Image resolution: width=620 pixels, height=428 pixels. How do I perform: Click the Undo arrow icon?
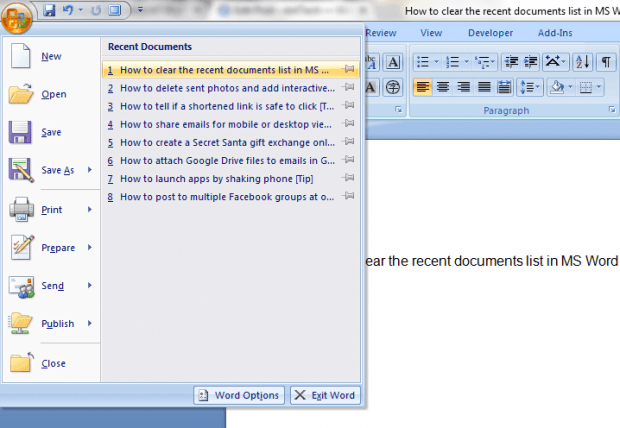tap(68, 10)
